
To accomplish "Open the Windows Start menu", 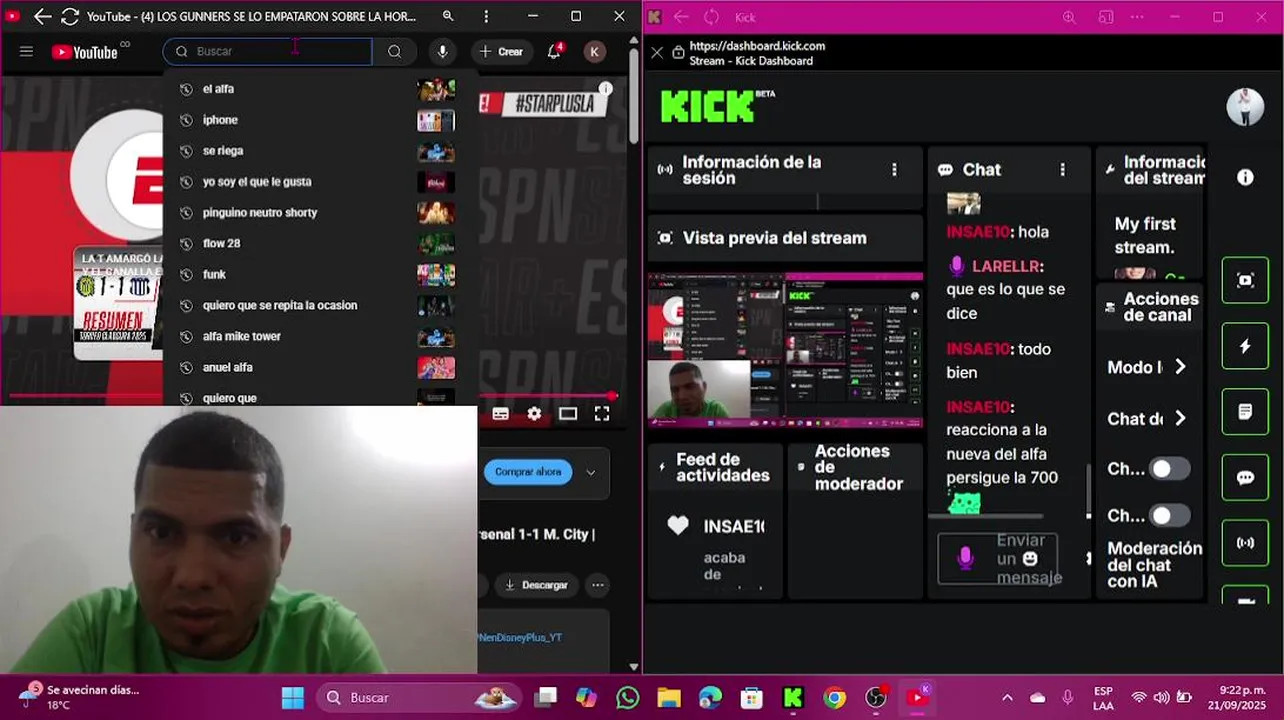I will (292, 697).
